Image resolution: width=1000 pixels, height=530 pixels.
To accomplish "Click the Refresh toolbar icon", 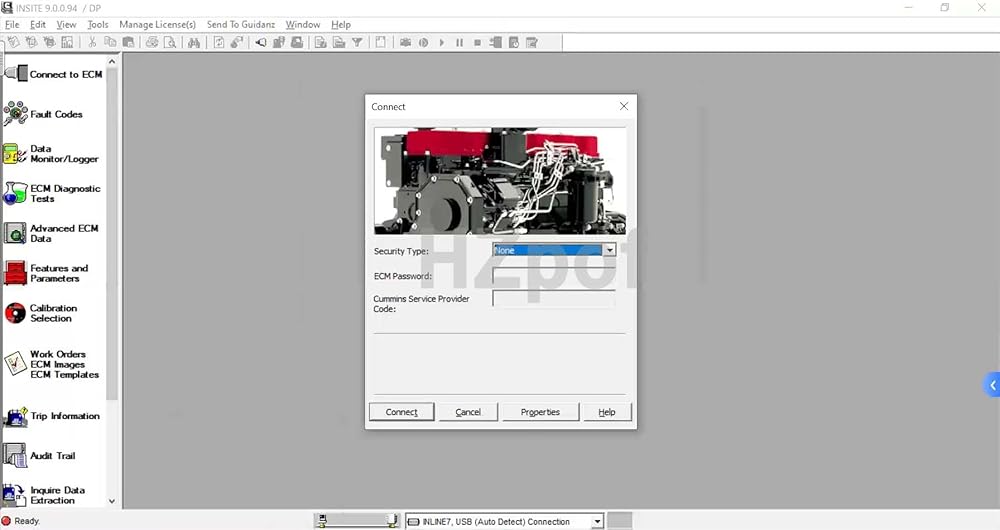I will 219,43.
